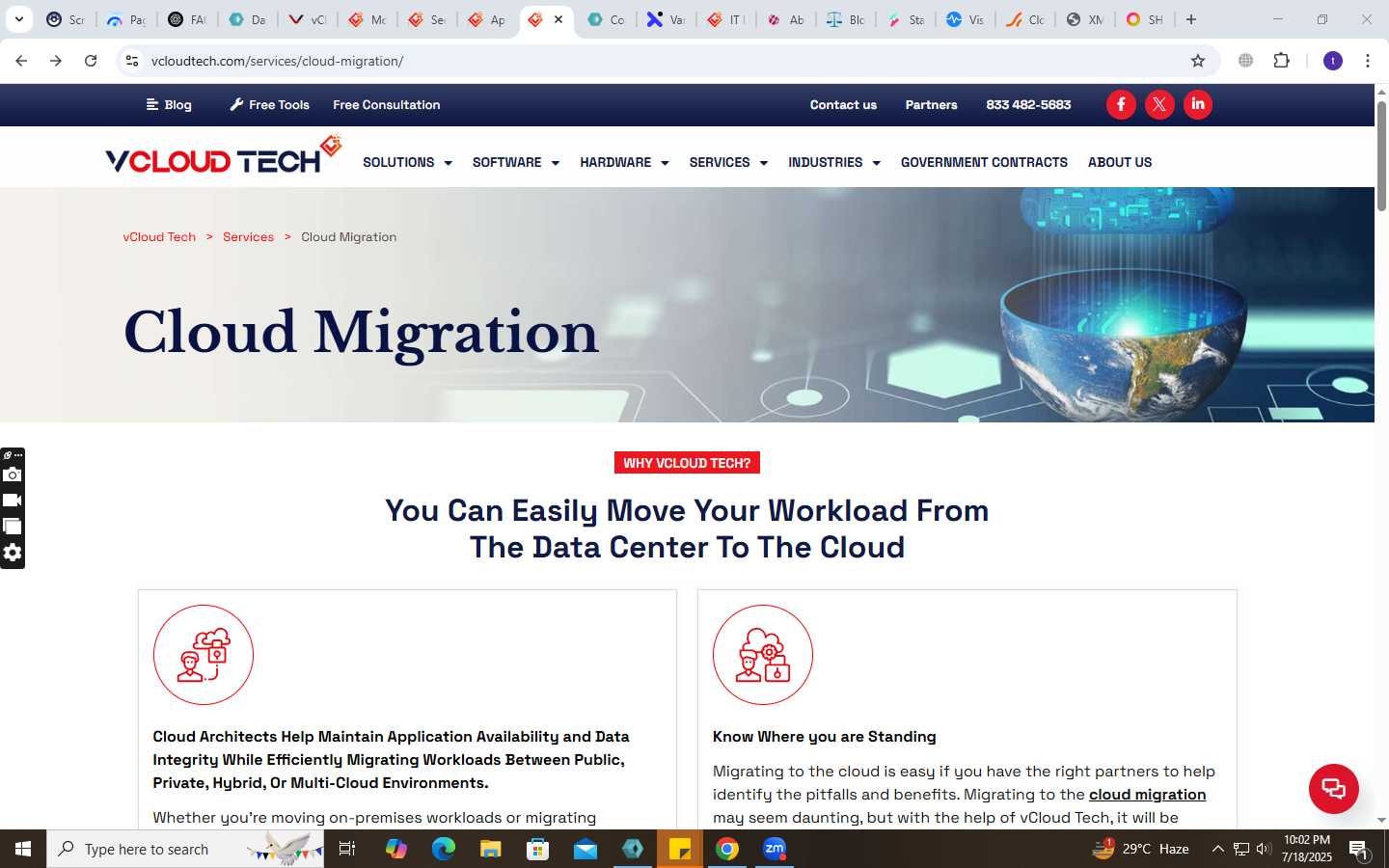Switch to the Vis browser tab
This screenshot has width=1389, height=868.
[966, 19]
